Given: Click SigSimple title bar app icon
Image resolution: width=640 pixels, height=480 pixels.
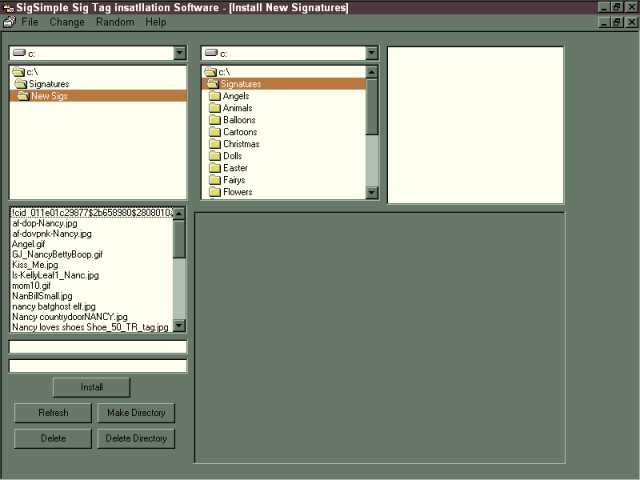Looking at the screenshot, I should pyautogui.click(x=8, y=8).
